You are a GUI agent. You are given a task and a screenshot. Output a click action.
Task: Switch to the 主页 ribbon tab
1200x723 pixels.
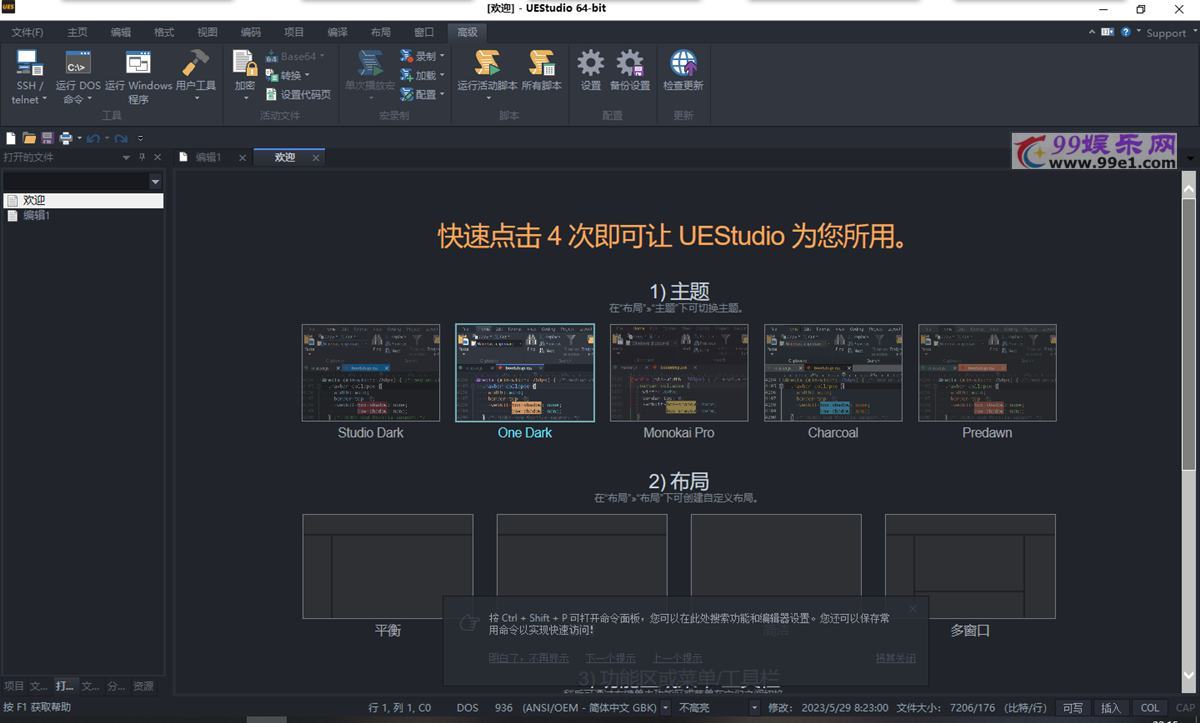[77, 32]
